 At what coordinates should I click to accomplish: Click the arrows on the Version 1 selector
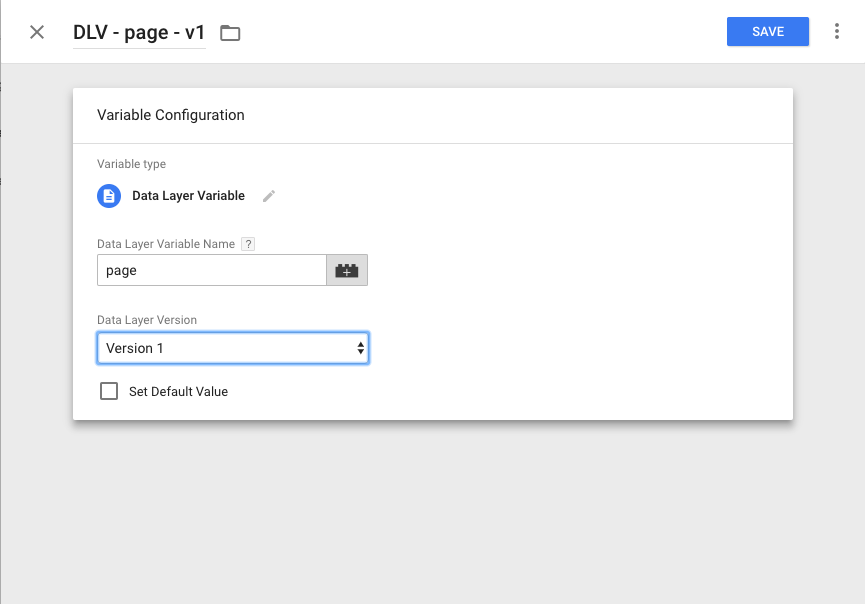360,348
